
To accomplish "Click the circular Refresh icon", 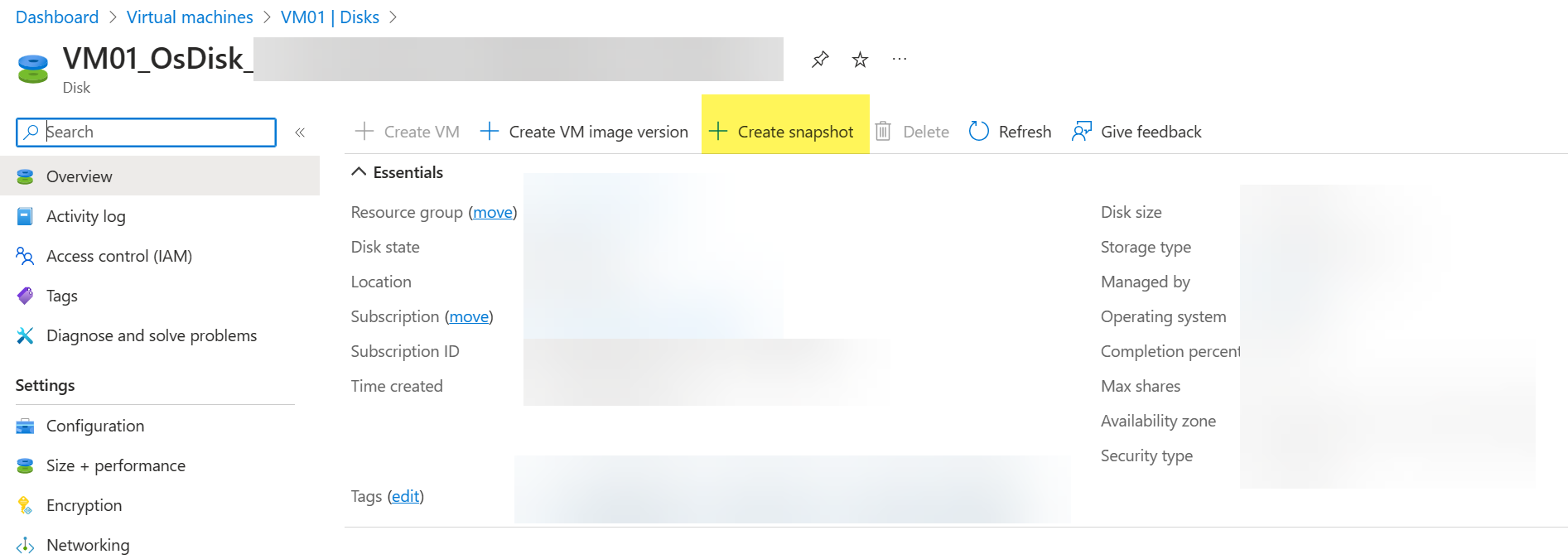I will (978, 132).
